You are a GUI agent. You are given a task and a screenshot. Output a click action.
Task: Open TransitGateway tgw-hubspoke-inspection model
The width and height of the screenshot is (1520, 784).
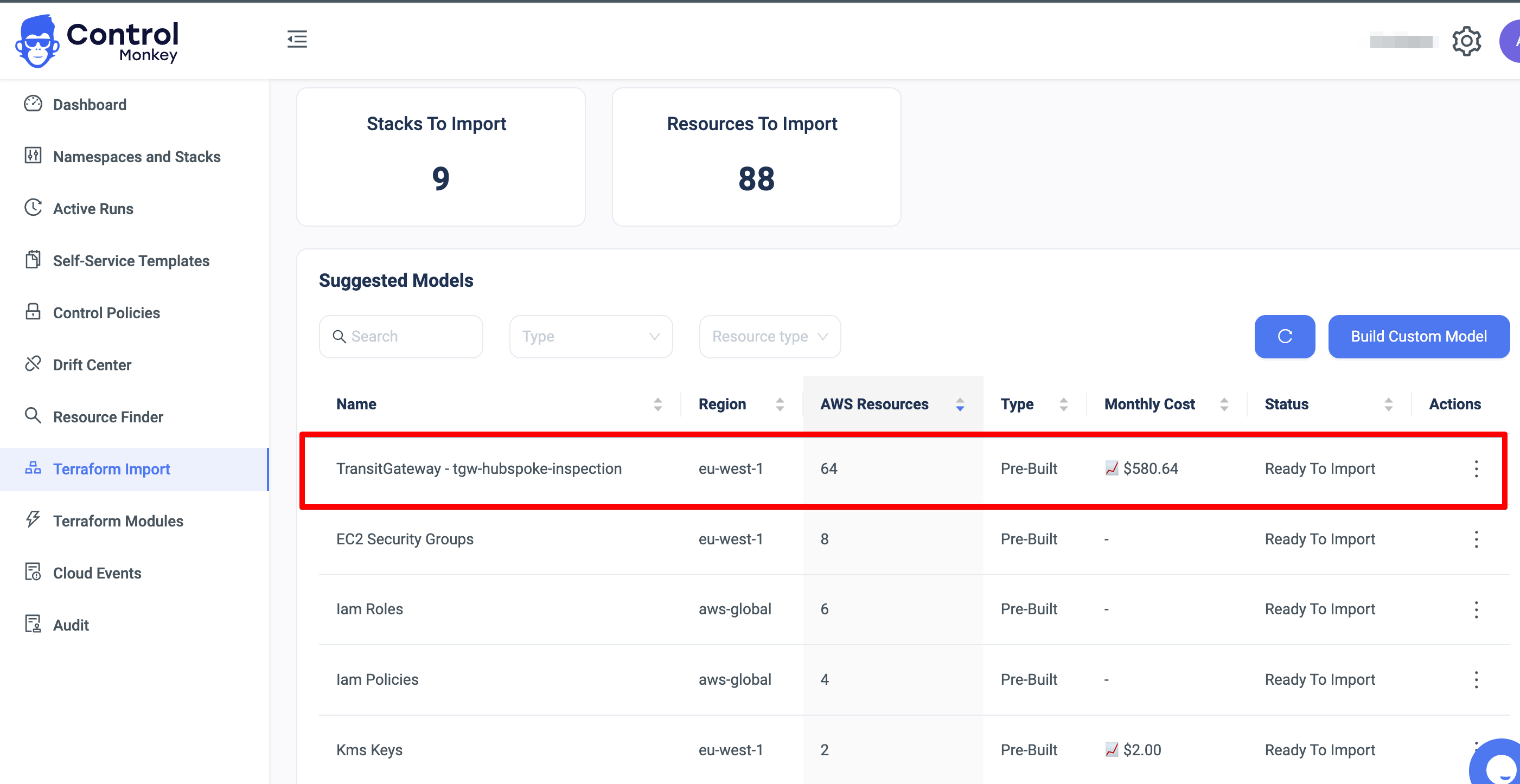[x=478, y=469]
